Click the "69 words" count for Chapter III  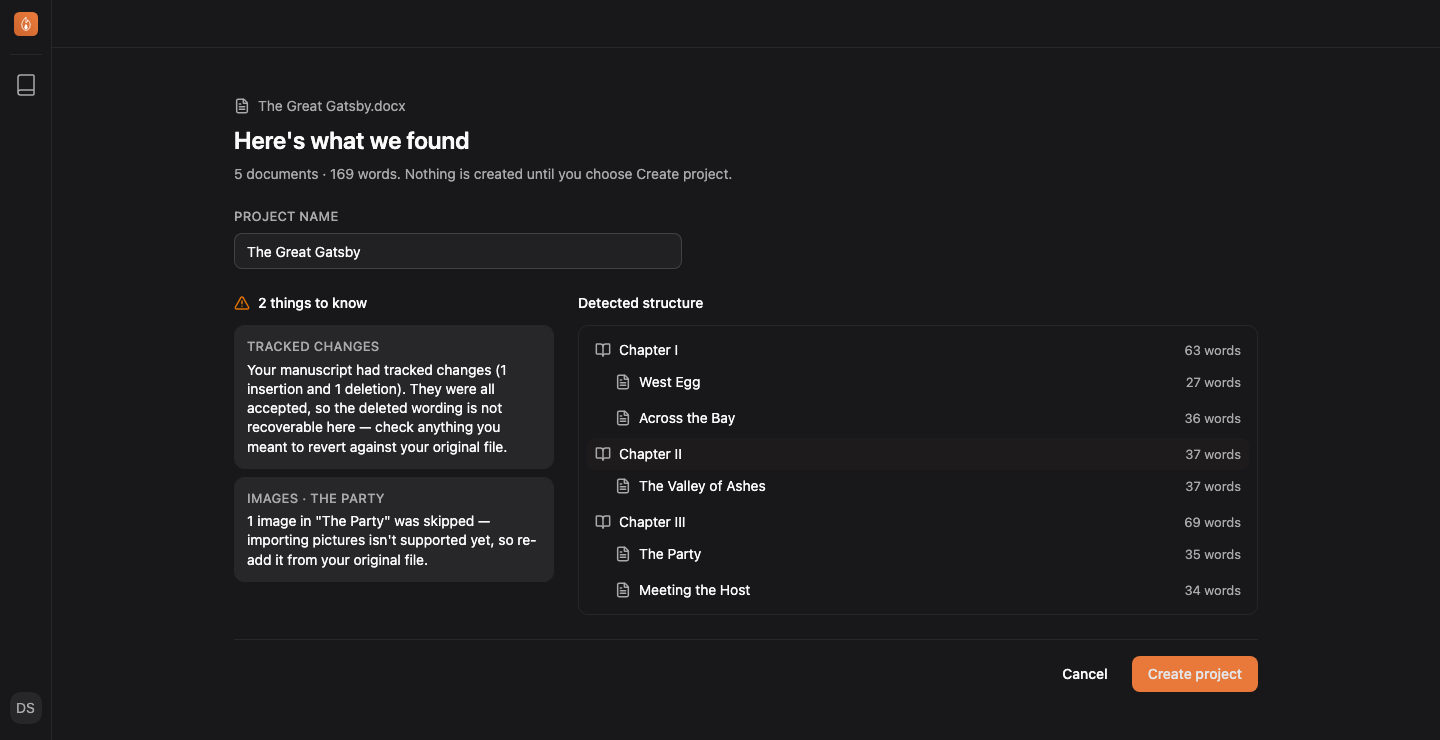coord(1212,522)
